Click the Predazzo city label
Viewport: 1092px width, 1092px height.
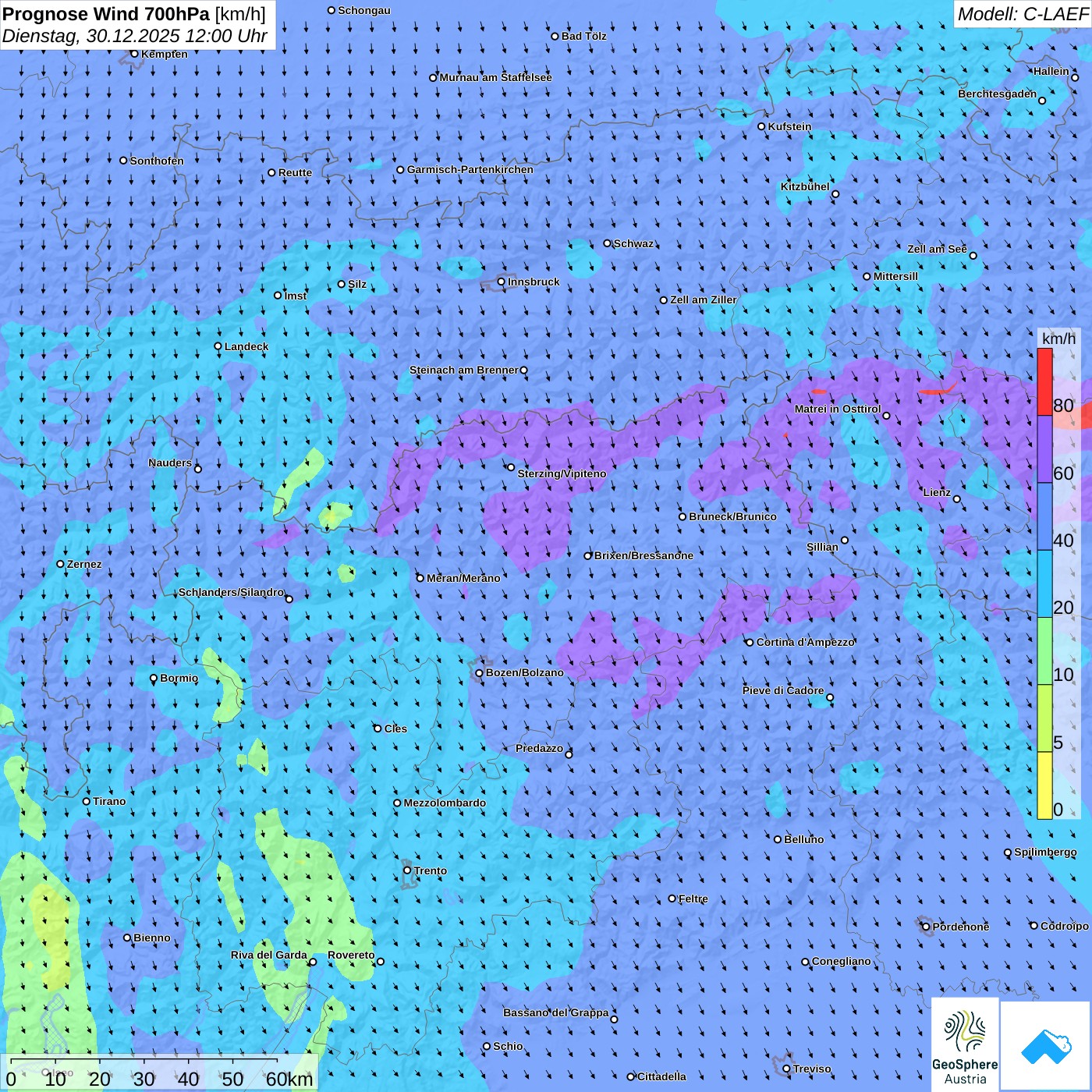coord(539,748)
